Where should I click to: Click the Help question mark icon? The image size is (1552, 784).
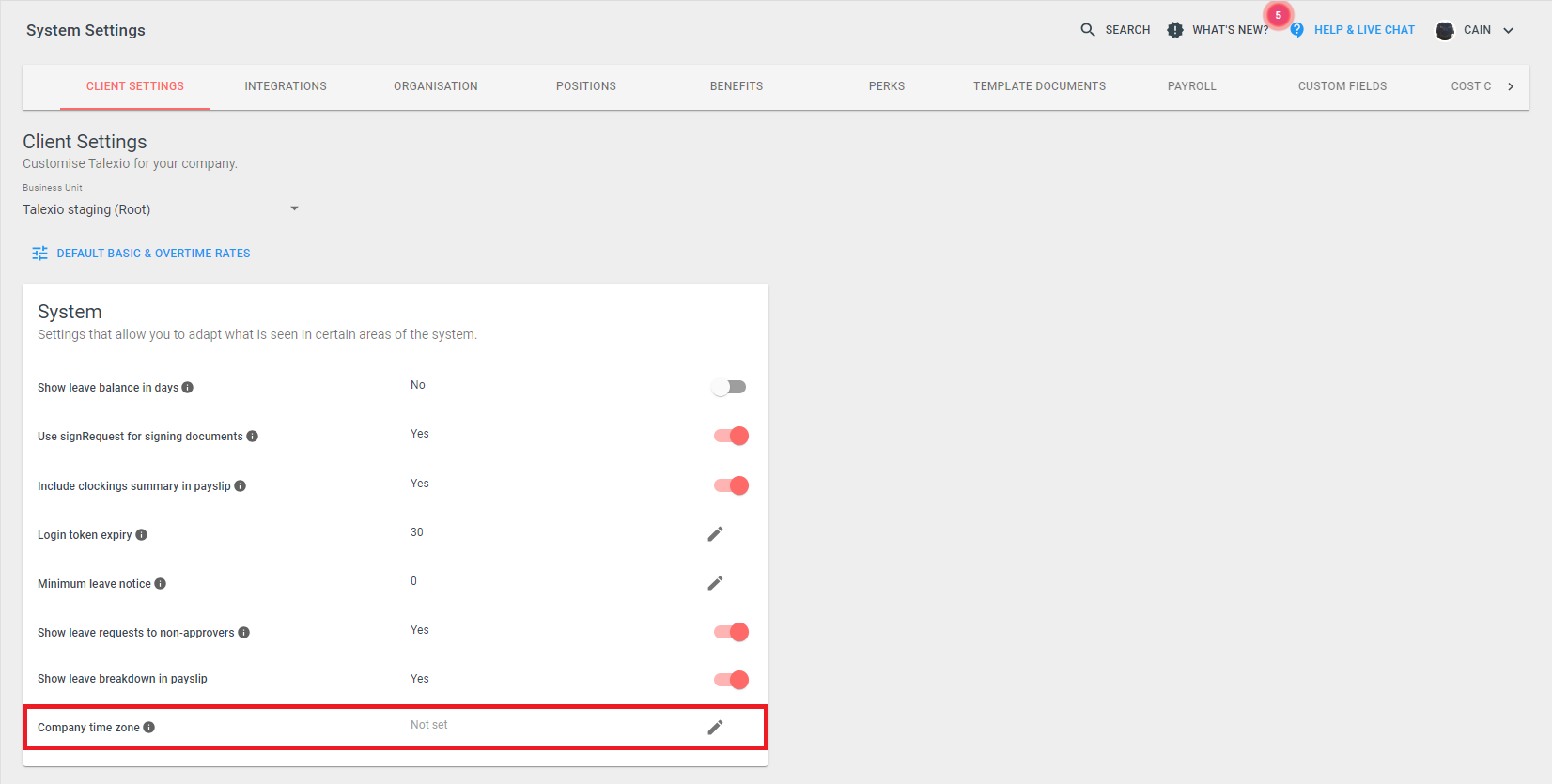pos(1296,30)
